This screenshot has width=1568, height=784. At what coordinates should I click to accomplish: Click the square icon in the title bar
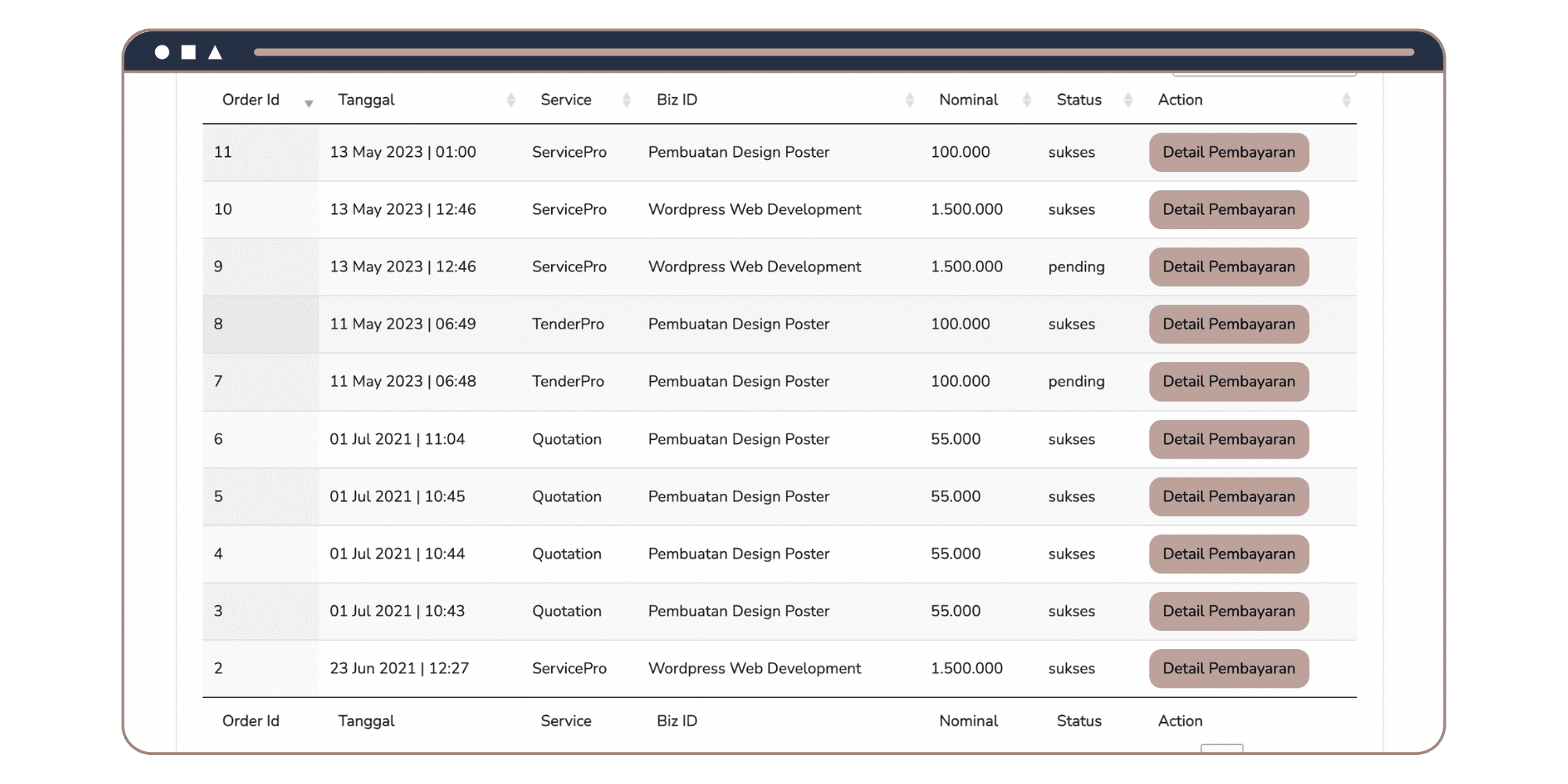coord(188,53)
